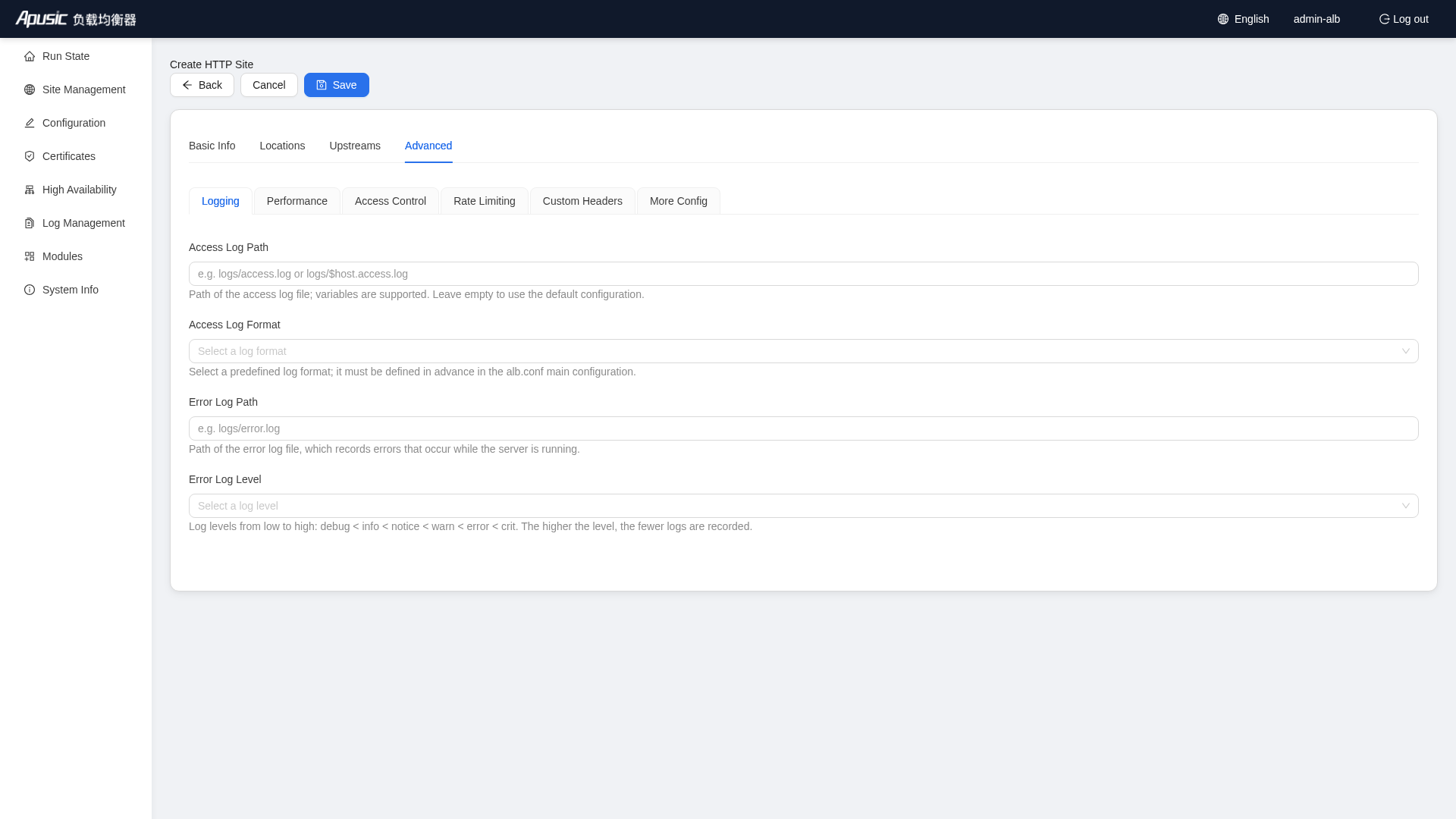This screenshot has height=819, width=1456.
Task: Click the 'Create HTTP Site' heading
Action: (x=212, y=64)
